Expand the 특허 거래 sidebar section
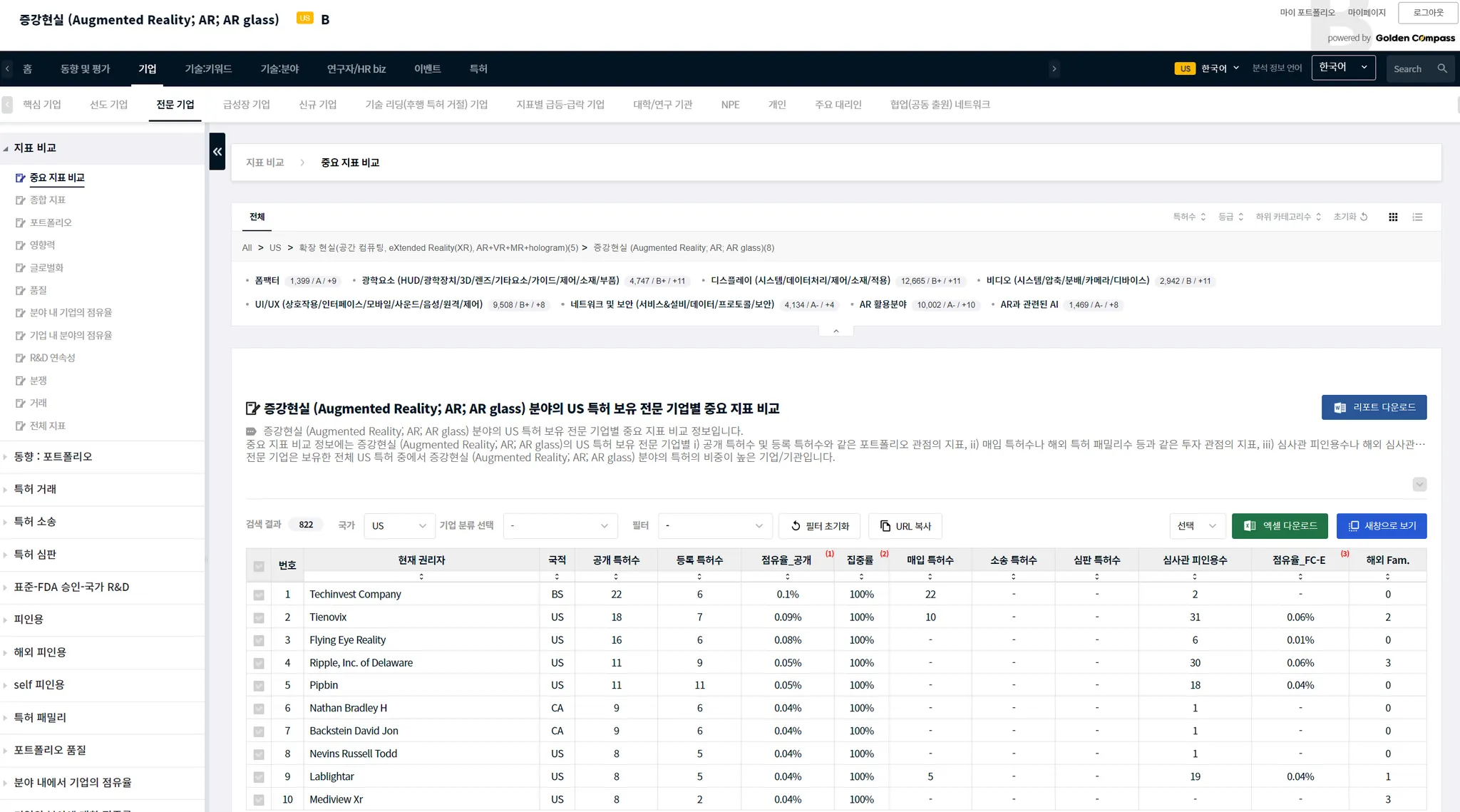The image size is (1460, 812). coord(36,489)
